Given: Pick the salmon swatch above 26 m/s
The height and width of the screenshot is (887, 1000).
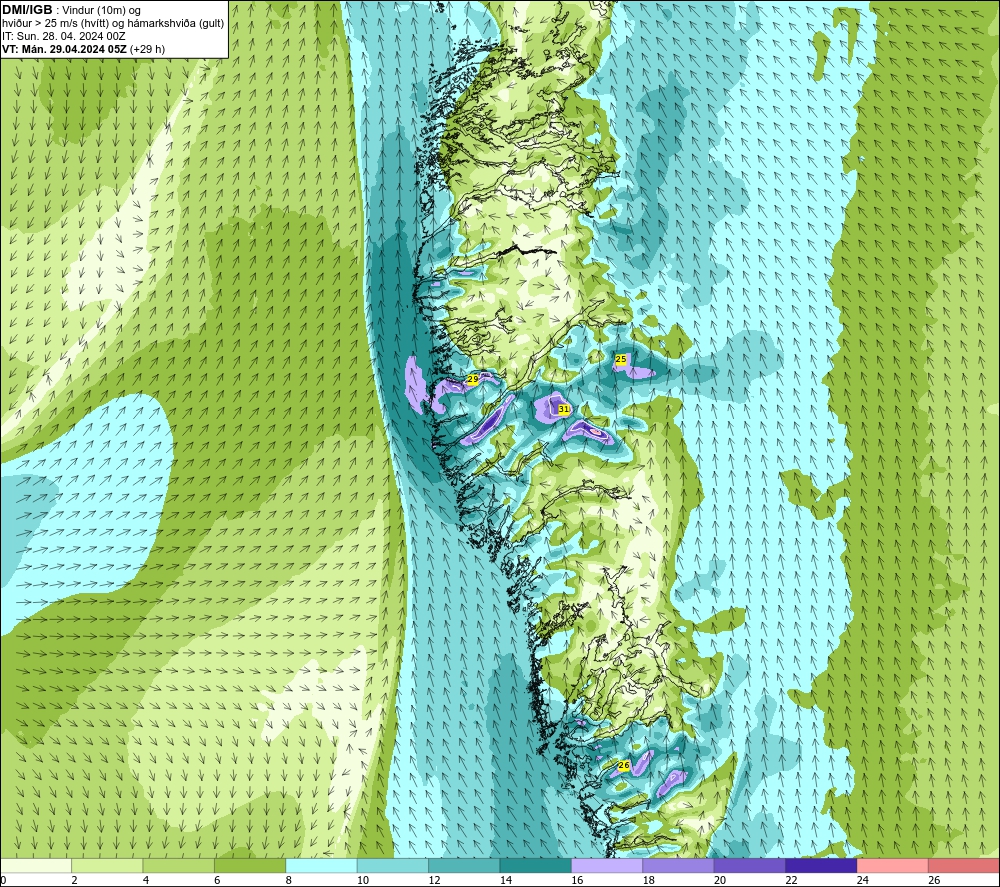Looking at the screenshot, I should click(x=964, y=865).
